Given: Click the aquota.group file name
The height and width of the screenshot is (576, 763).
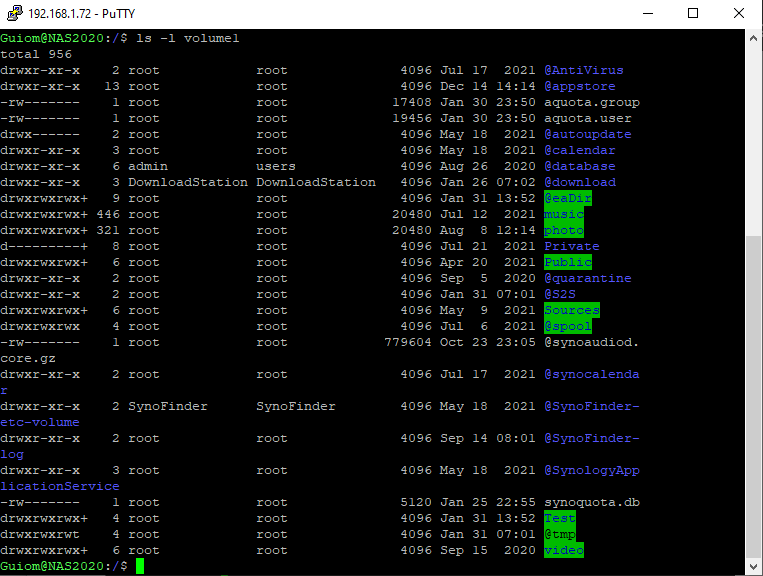Looking at the screenshot, I should pos(592,102).
